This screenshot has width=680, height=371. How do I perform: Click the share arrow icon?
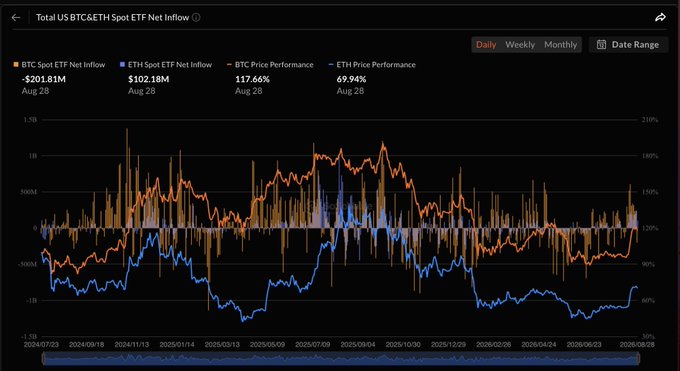(660, 17)
